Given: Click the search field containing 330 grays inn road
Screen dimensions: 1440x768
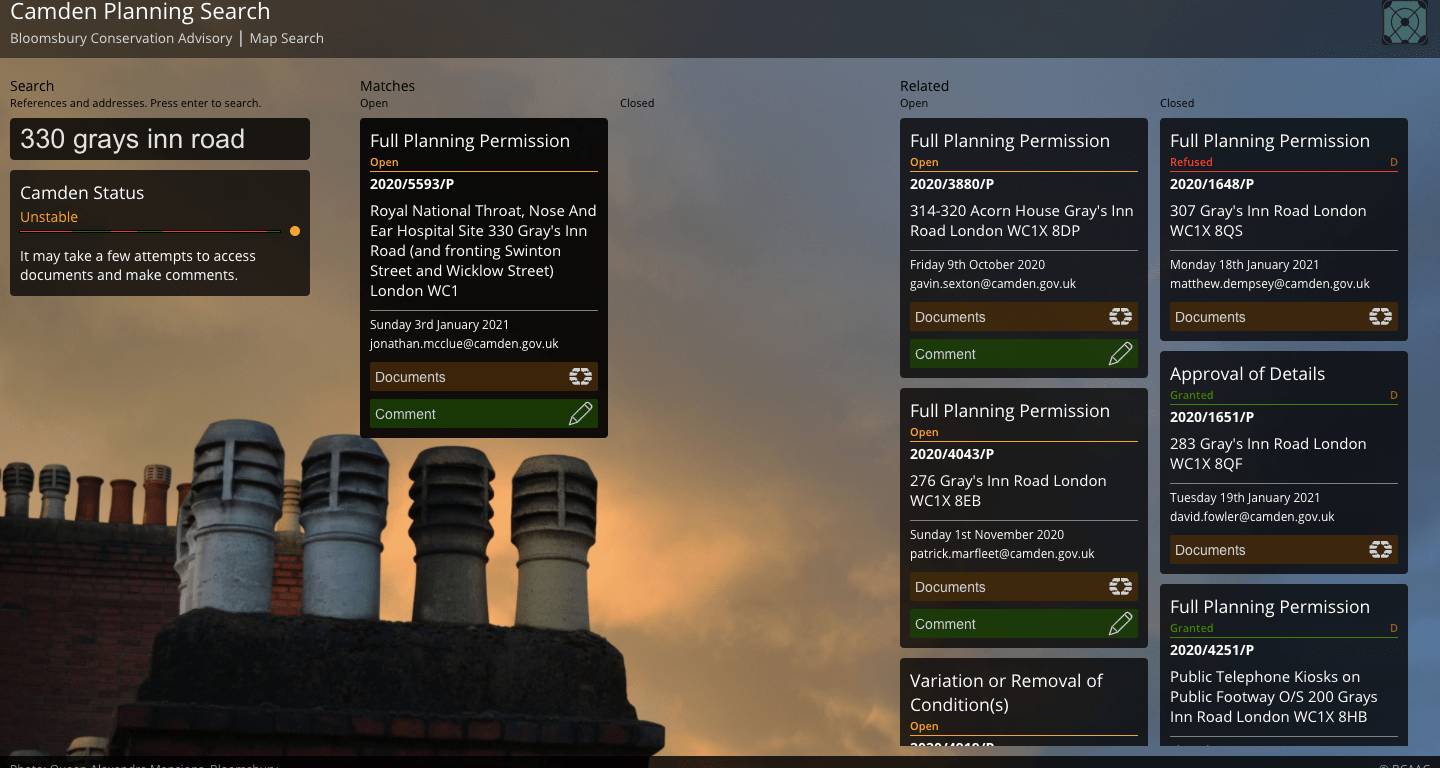Looking at the screenshot, I should click(x=160, y=139).
